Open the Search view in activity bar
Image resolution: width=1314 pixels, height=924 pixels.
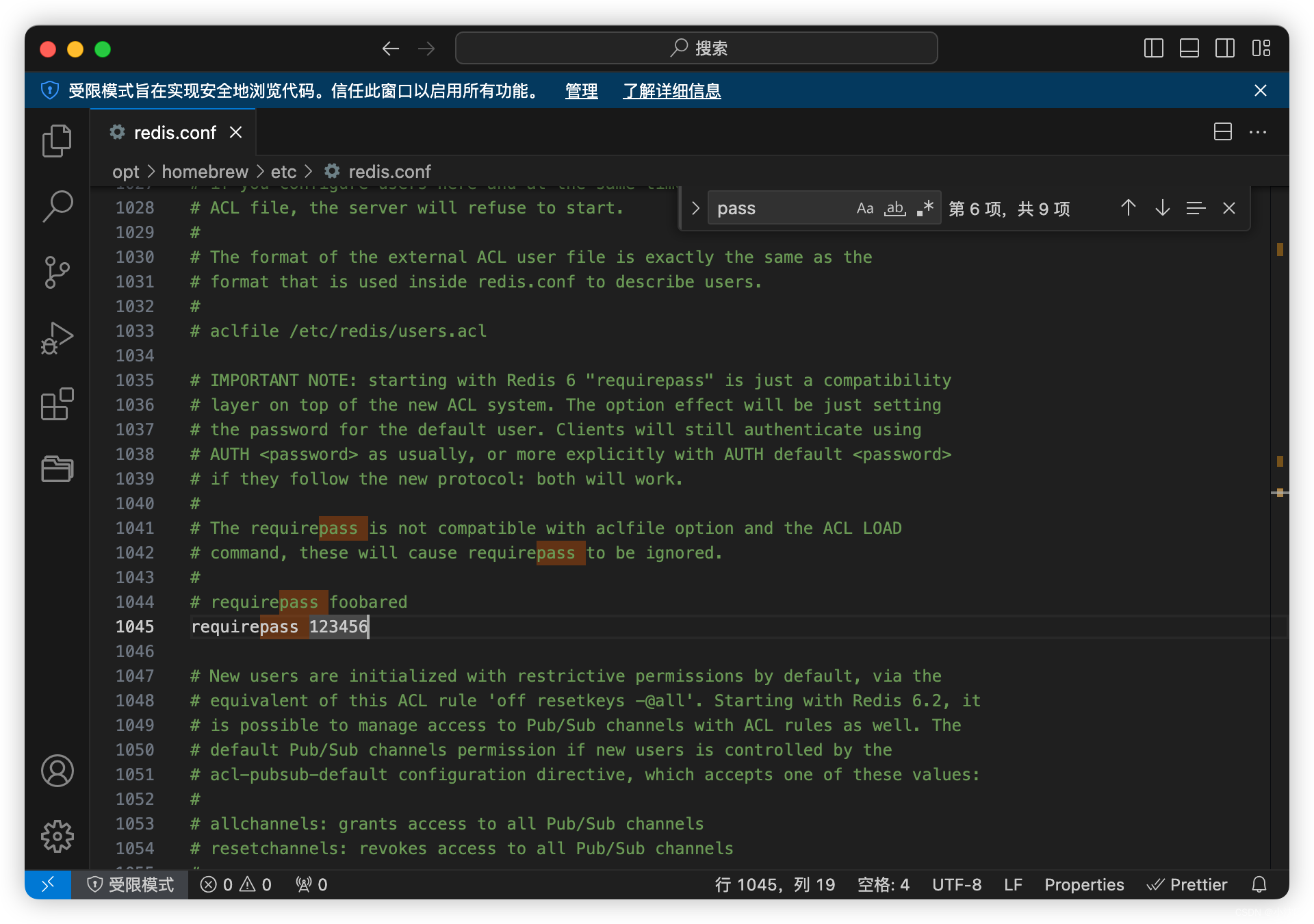(x=57, y=206)
